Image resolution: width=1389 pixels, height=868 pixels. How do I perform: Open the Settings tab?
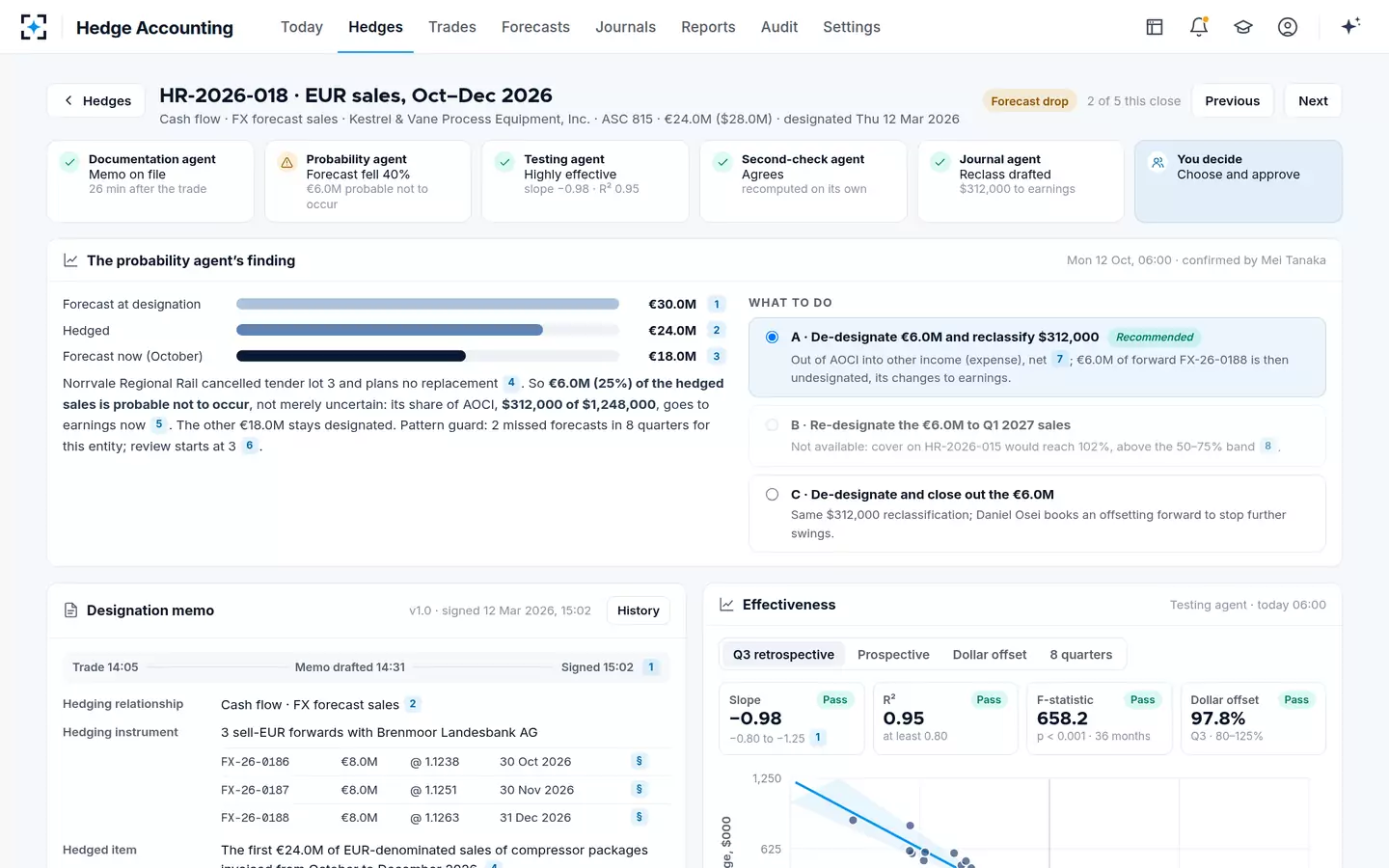(x=852, y=27)
